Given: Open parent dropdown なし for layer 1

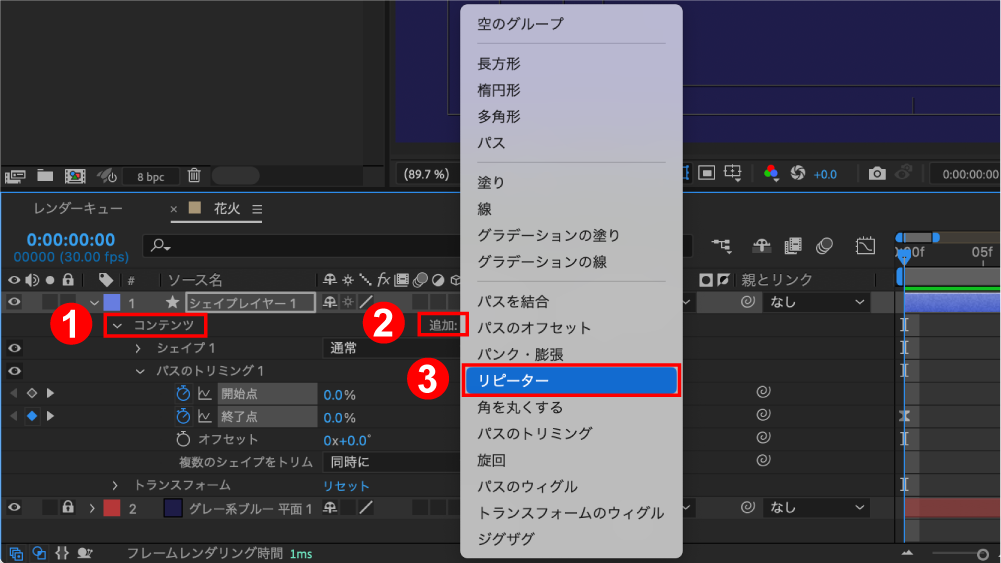Looking at the screenshot, I should (x=816, y=302).
